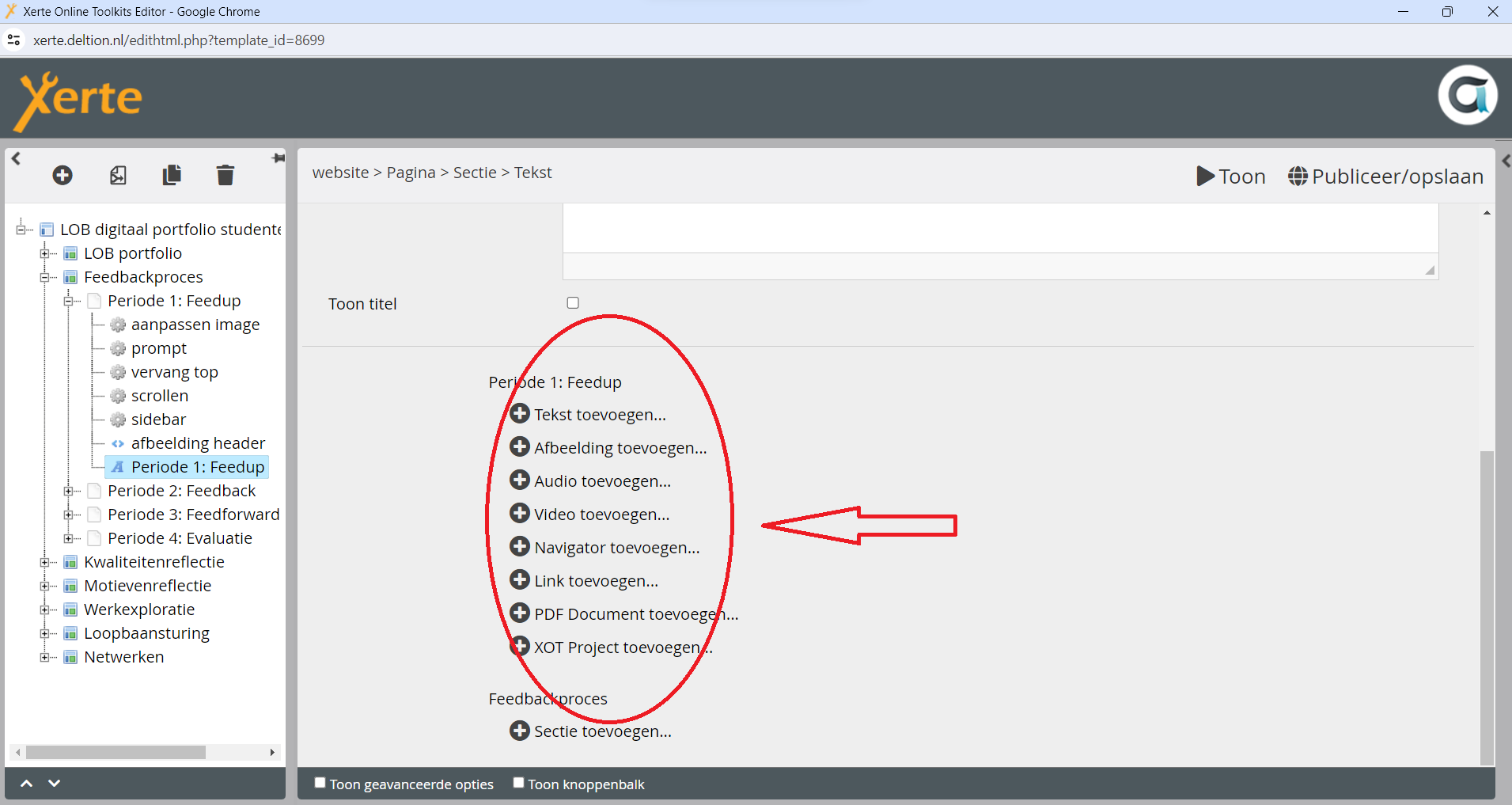Click plus icon next to Tekst toevoegen
1512x805 pixels.
click(520, 414)
